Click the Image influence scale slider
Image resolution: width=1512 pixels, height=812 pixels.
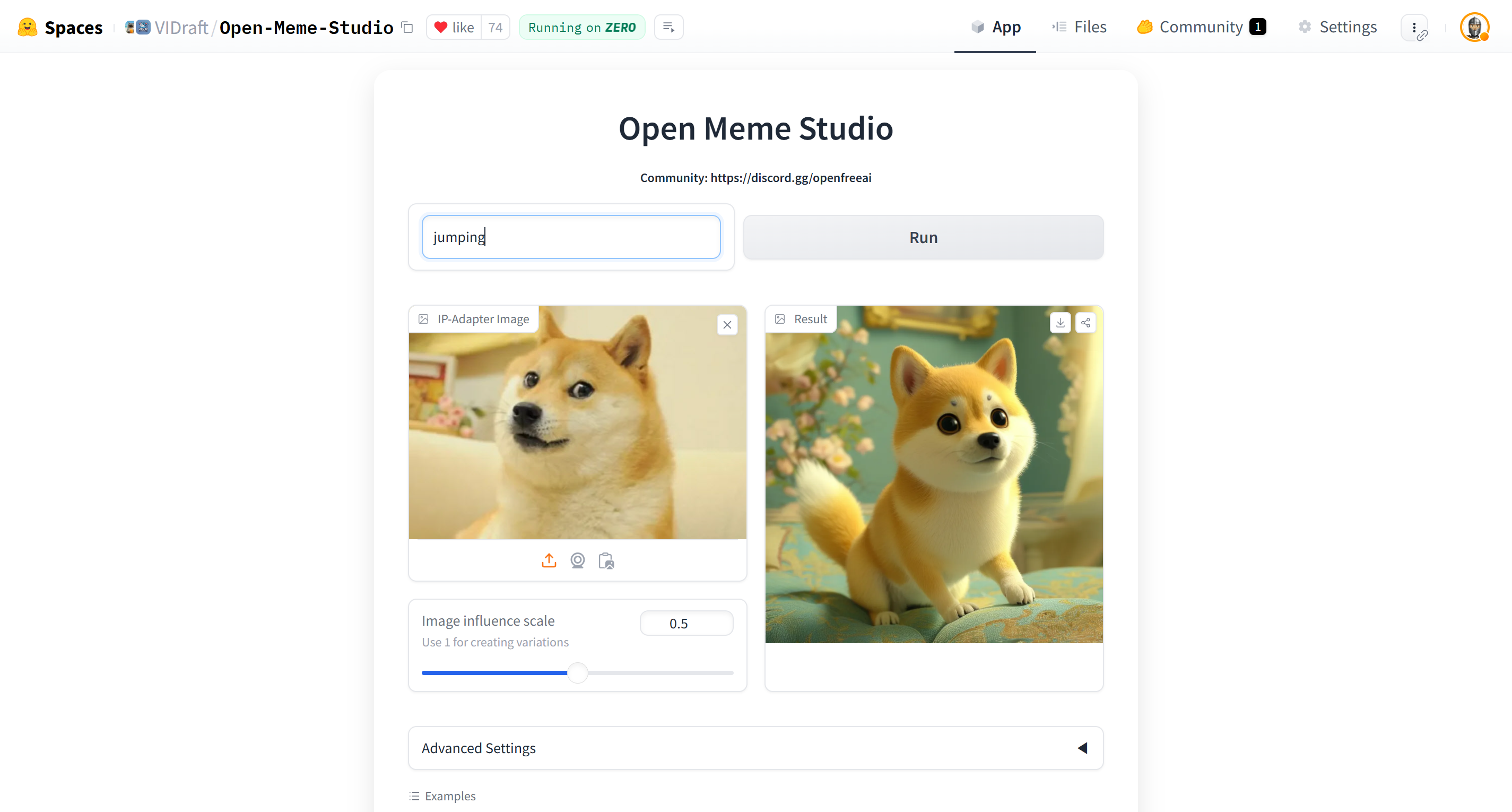[x=578, y=673]
